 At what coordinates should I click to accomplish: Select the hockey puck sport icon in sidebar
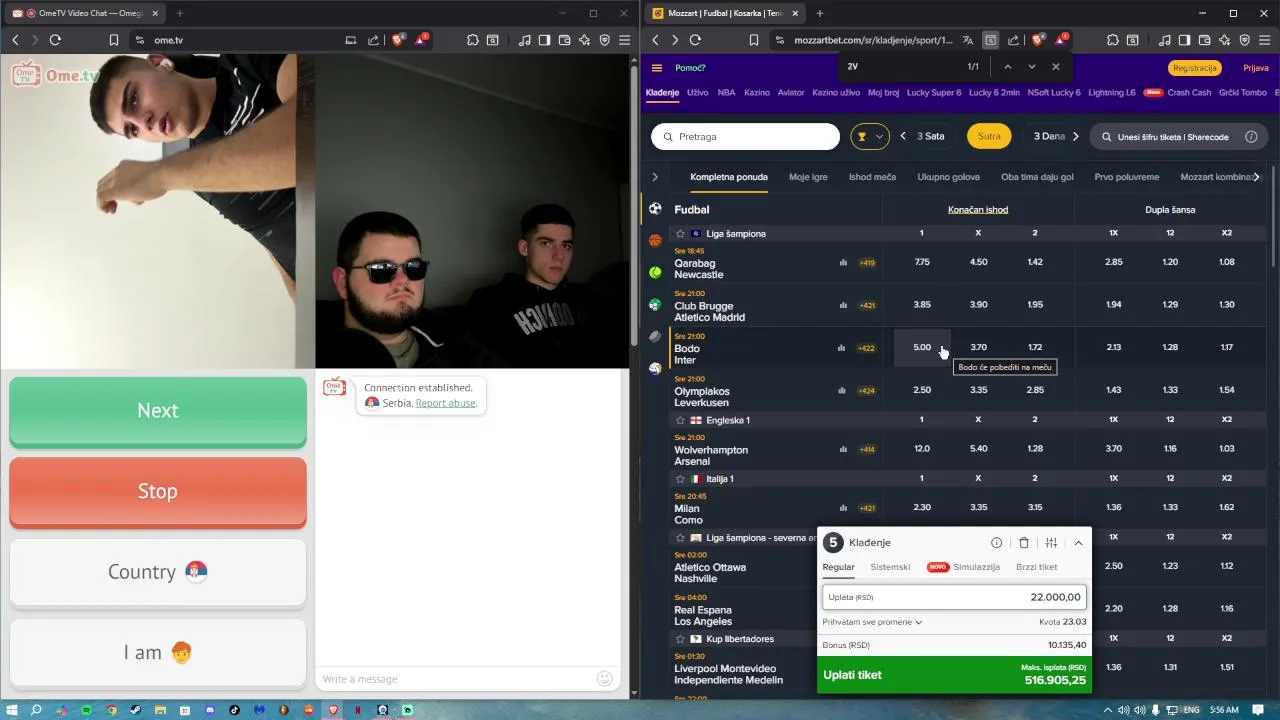(655, 336)
